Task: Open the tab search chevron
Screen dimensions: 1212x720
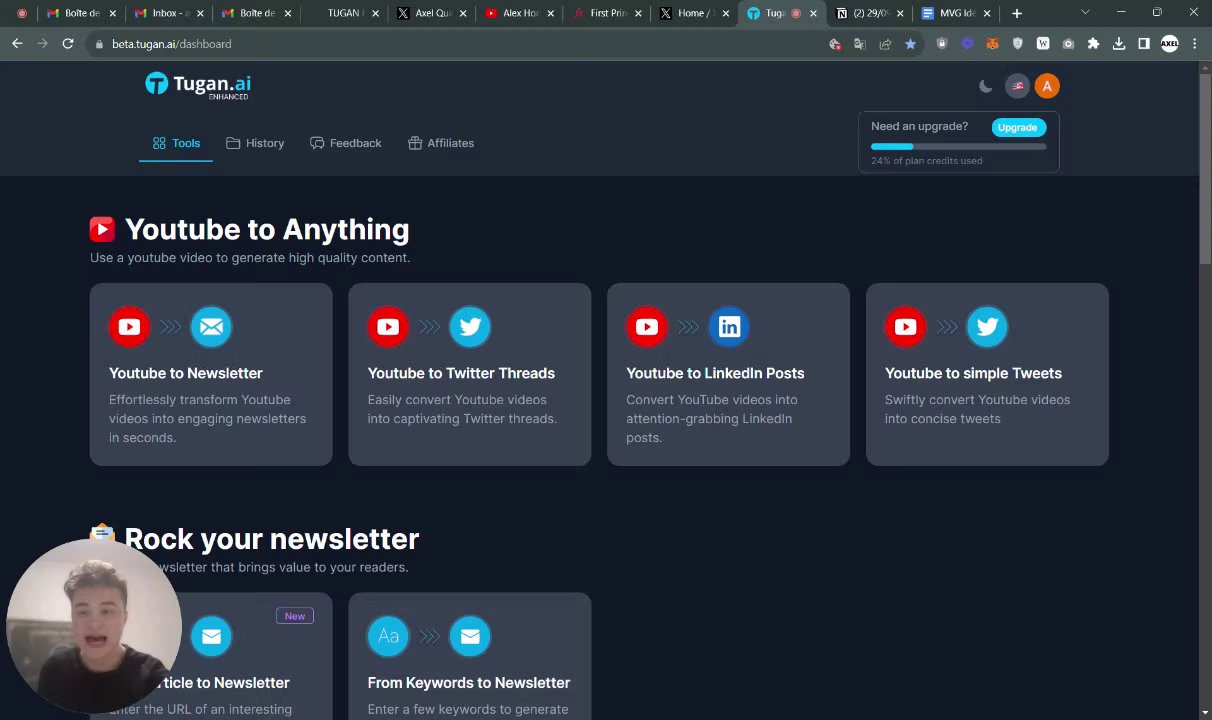Action: [x=1085, y=13]
